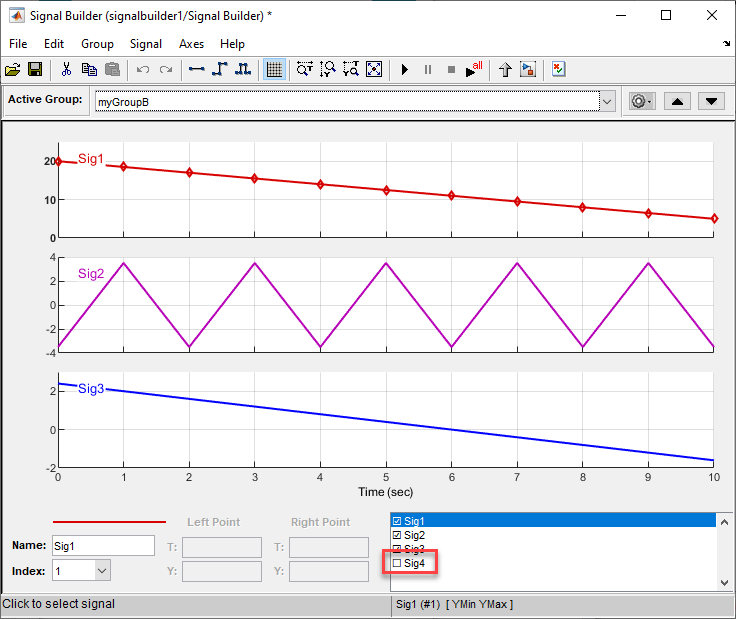Toggle Sig3 visibility checkbox
This screenshot has height=619, width=736.
point(397,549)
